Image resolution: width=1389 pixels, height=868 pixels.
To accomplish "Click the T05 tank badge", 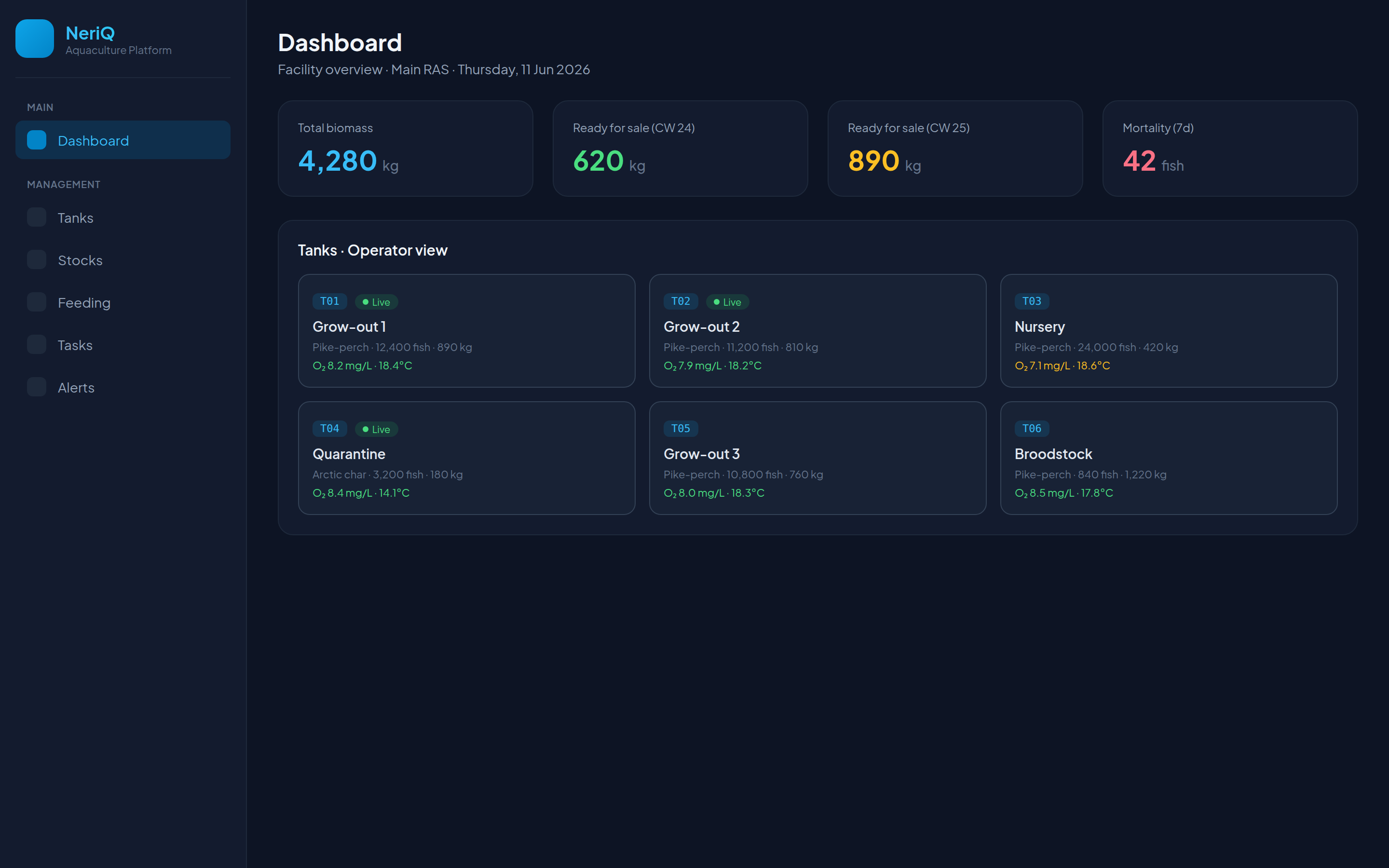I will pyautogui.click(x=681, y=429).
